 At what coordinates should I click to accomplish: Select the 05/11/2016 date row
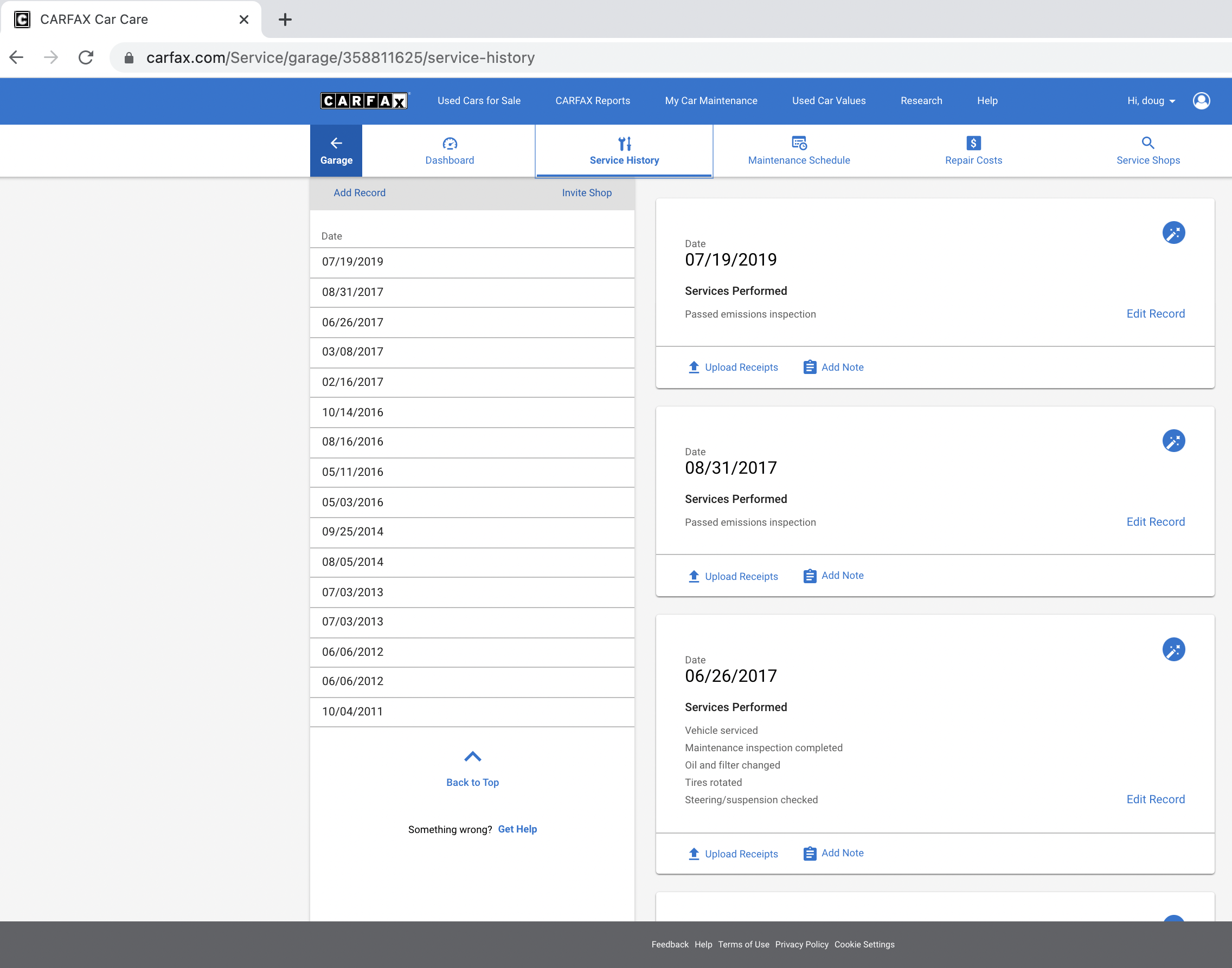click(472, 473)
